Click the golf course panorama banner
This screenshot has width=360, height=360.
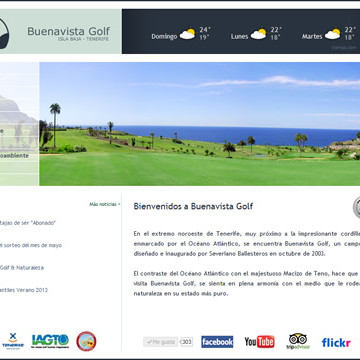click(200, 124)
